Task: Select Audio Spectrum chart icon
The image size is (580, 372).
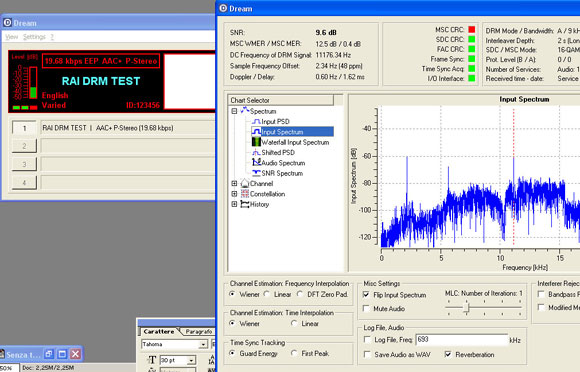Action: [x=256, y=163]
